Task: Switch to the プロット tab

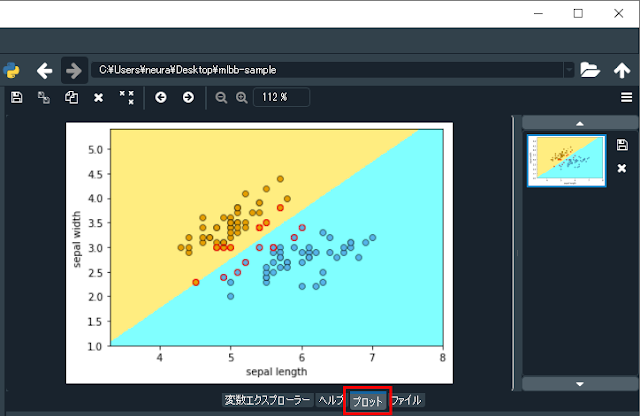Action: pyautogui.click(x=368, y=401)
